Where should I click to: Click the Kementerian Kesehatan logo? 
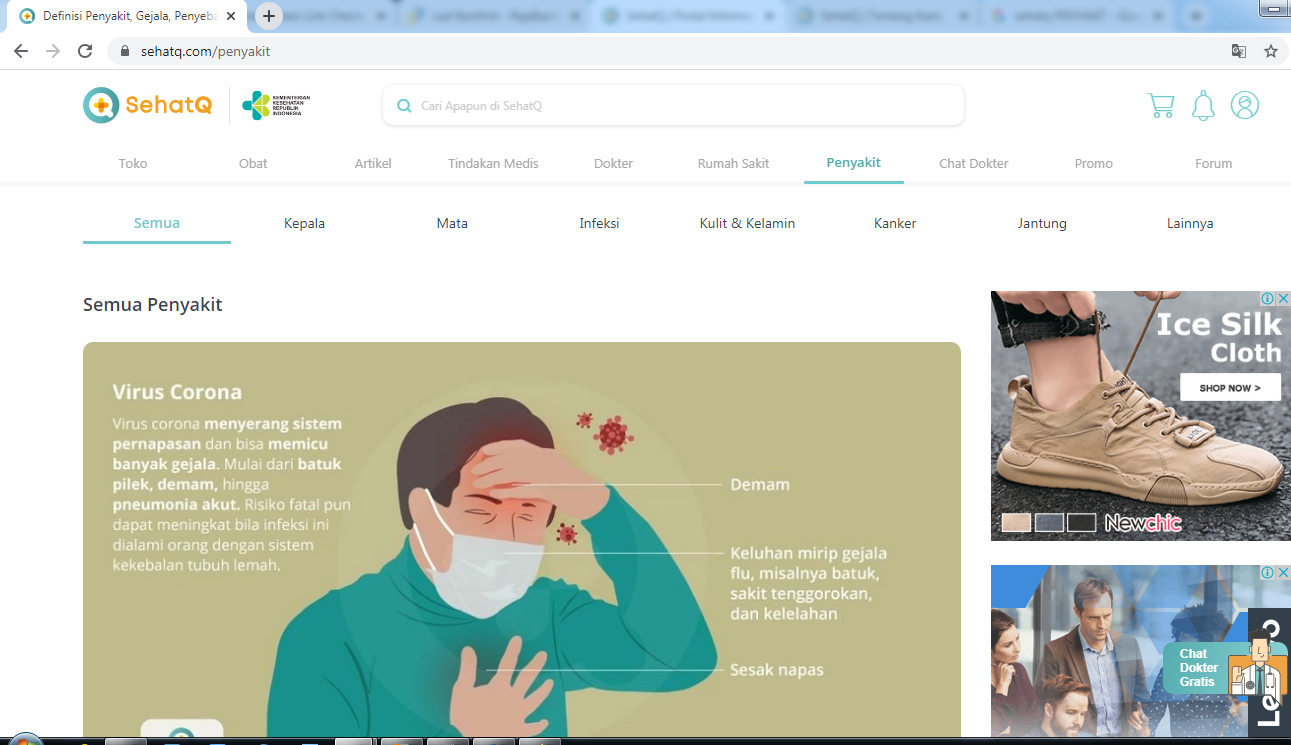pos(274,104)
